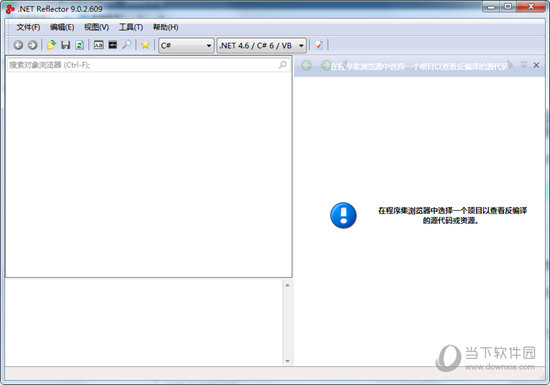The width and height of the screenshot is (550, 385).
Task: Click the yellow star Bookmarks icon
Action: pos(145,45)
